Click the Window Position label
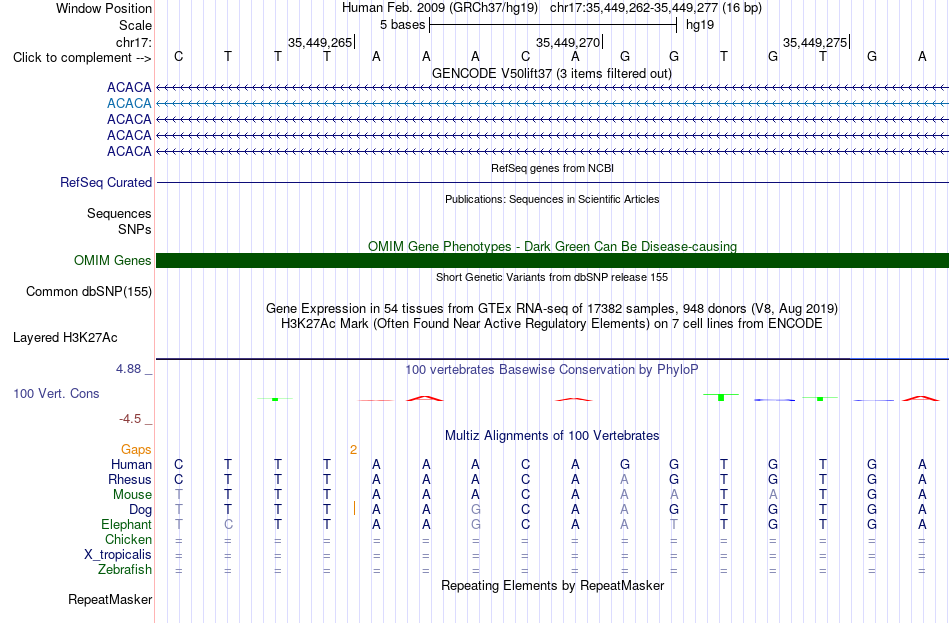Viewport: 950px width, 623px height. tap(104, 8)
